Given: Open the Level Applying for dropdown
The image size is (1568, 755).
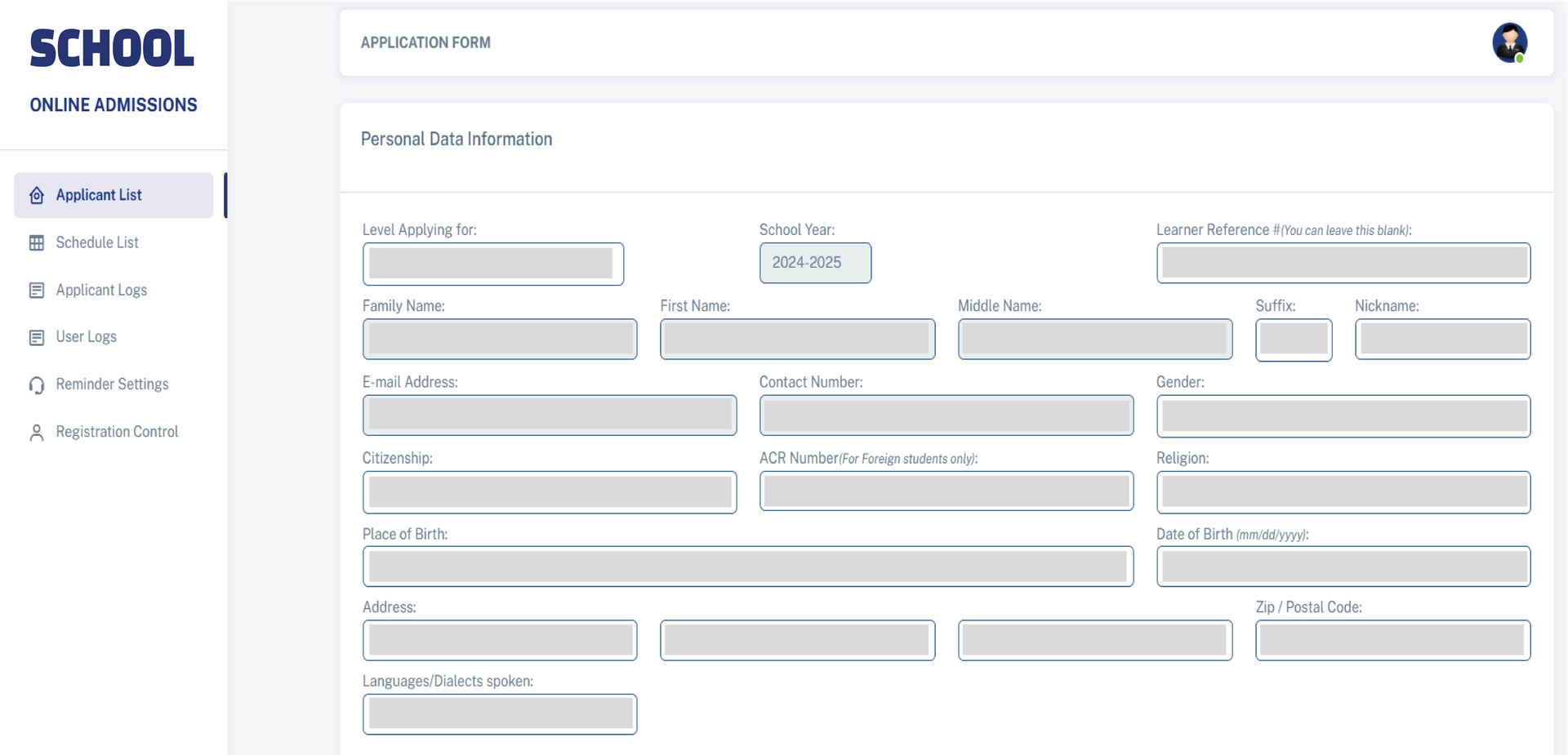Looking at the screenshot, I should coord(492,264).
